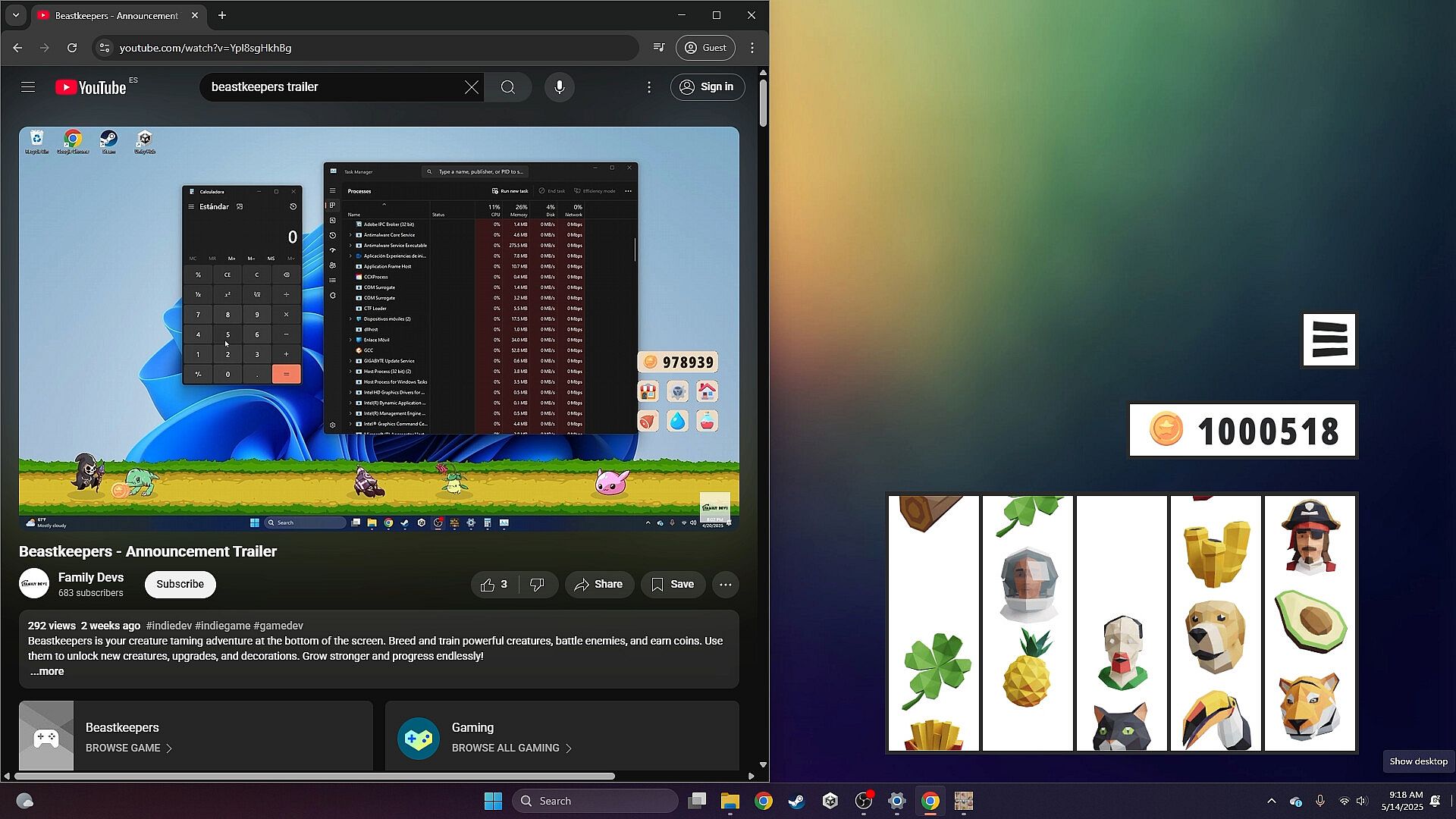Click the #indiedev hashtag link

point(168,626)
